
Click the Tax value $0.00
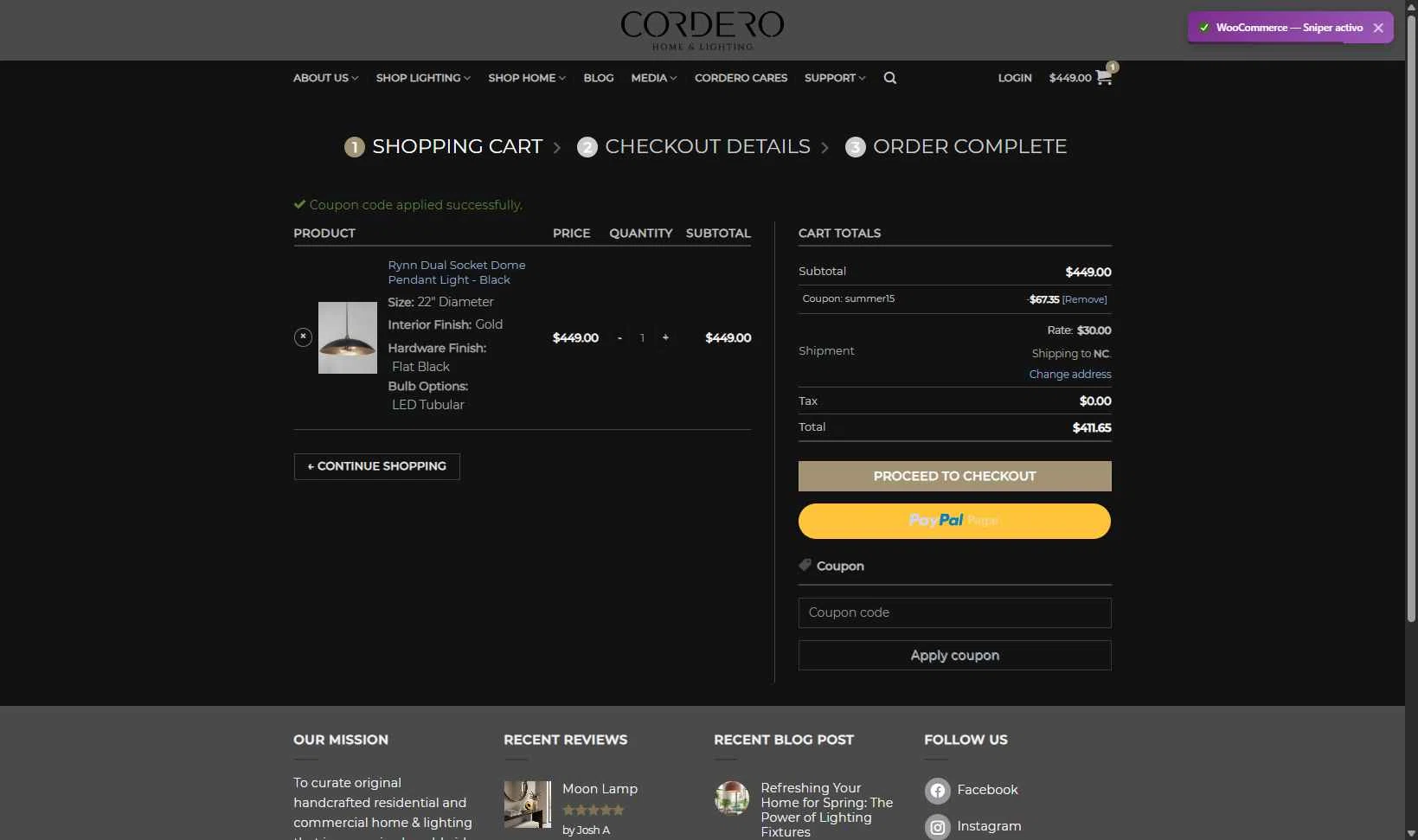(1095, 401)
